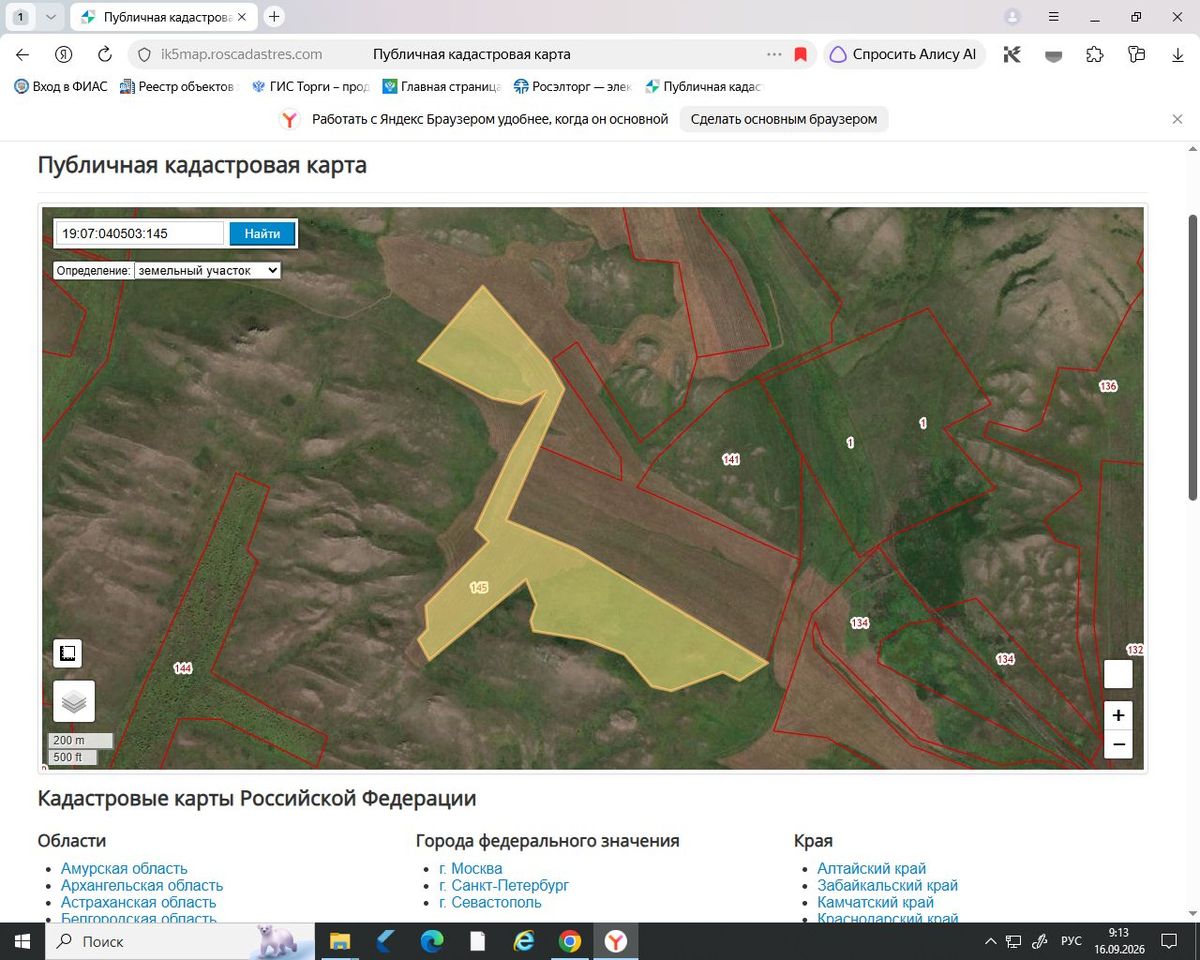
Task: Click the 'Найти' search button
Action: coord(262,233)
